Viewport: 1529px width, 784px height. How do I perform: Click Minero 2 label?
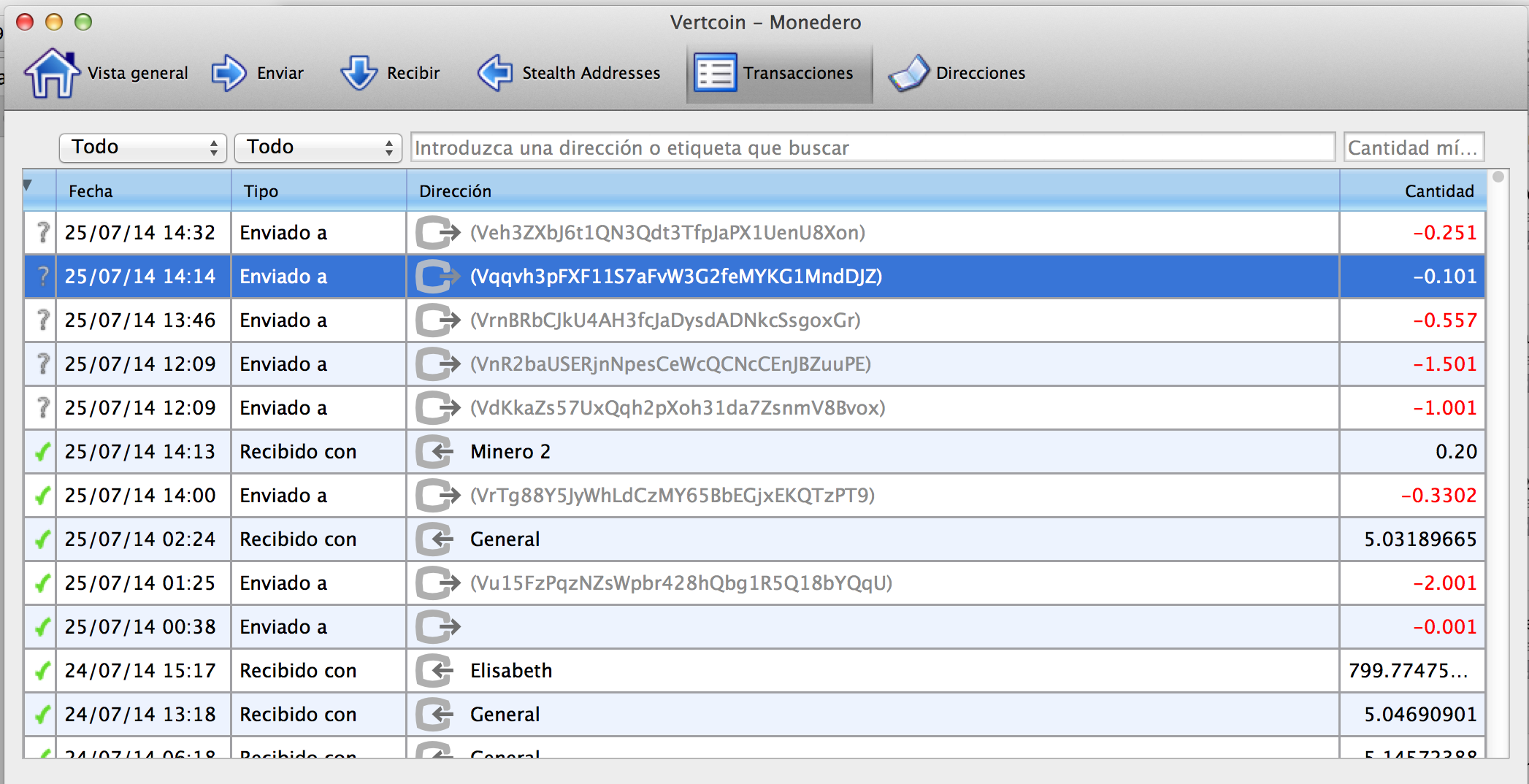click(x=510, y=452)
